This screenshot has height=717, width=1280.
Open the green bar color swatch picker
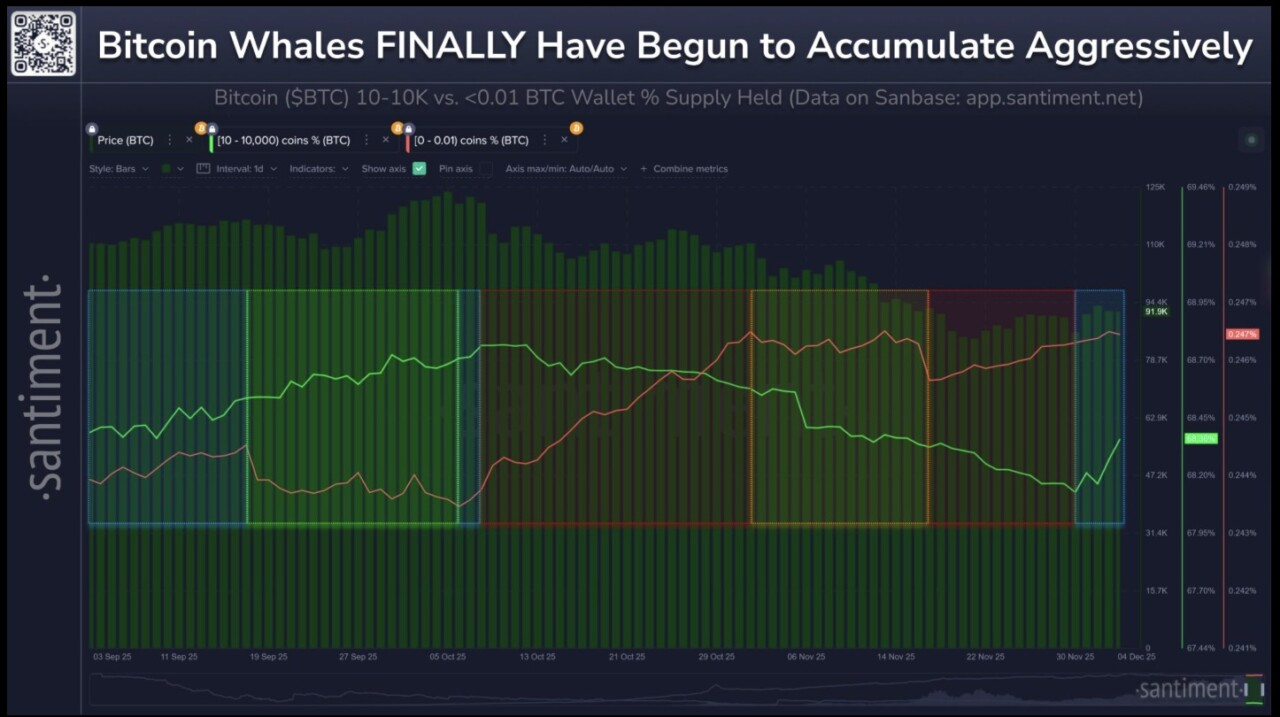[x=168, y=168]
